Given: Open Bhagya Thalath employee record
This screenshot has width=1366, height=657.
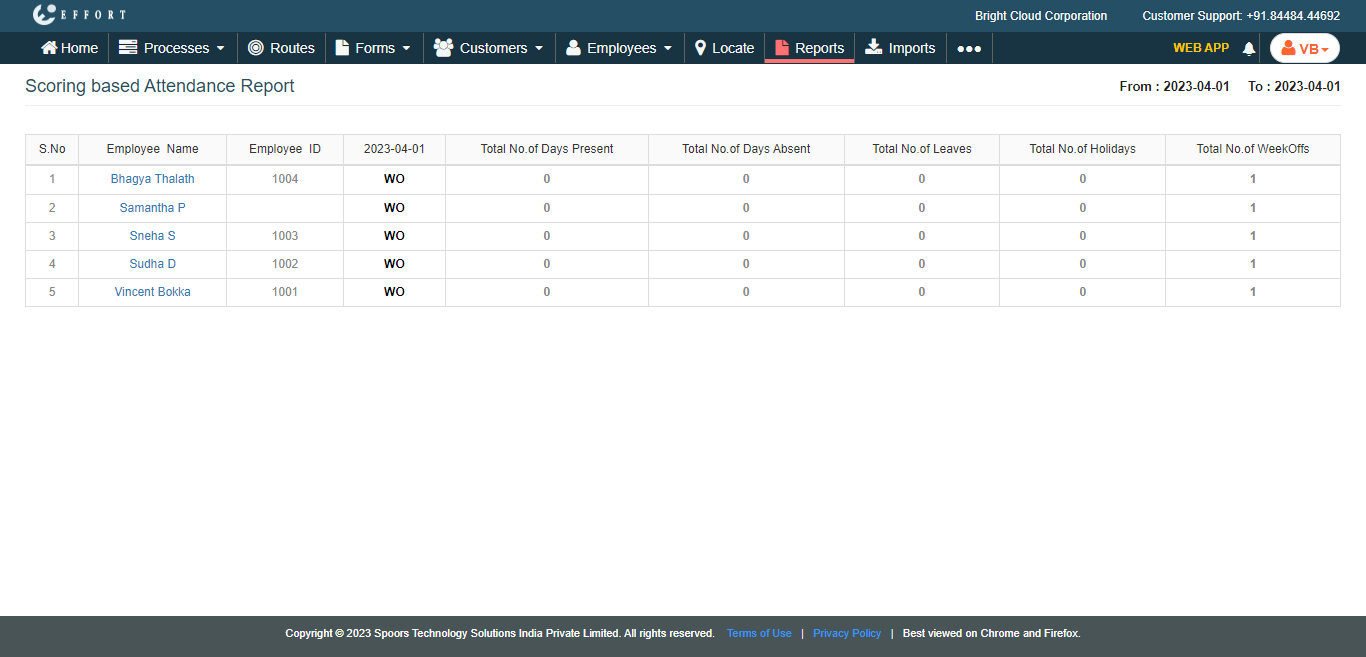Looking at the screenshot, I should [153, 179].
